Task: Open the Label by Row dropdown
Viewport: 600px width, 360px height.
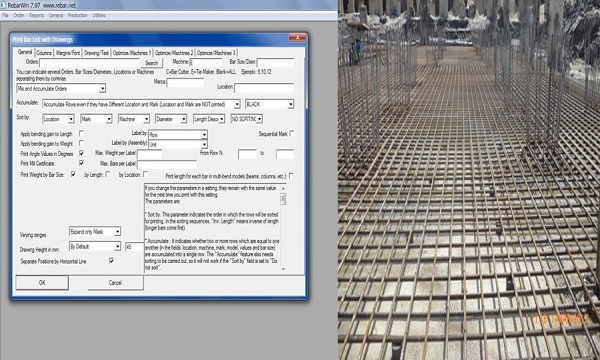Action: tap(204, 135)
